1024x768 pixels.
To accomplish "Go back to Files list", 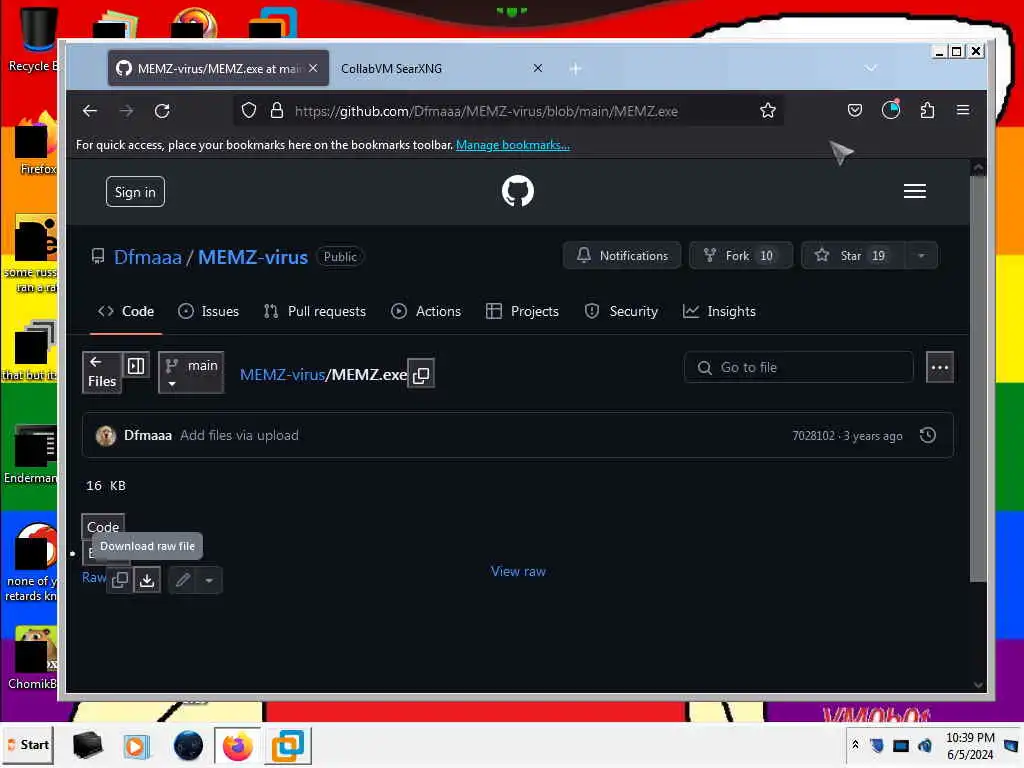I will [102, 372].
